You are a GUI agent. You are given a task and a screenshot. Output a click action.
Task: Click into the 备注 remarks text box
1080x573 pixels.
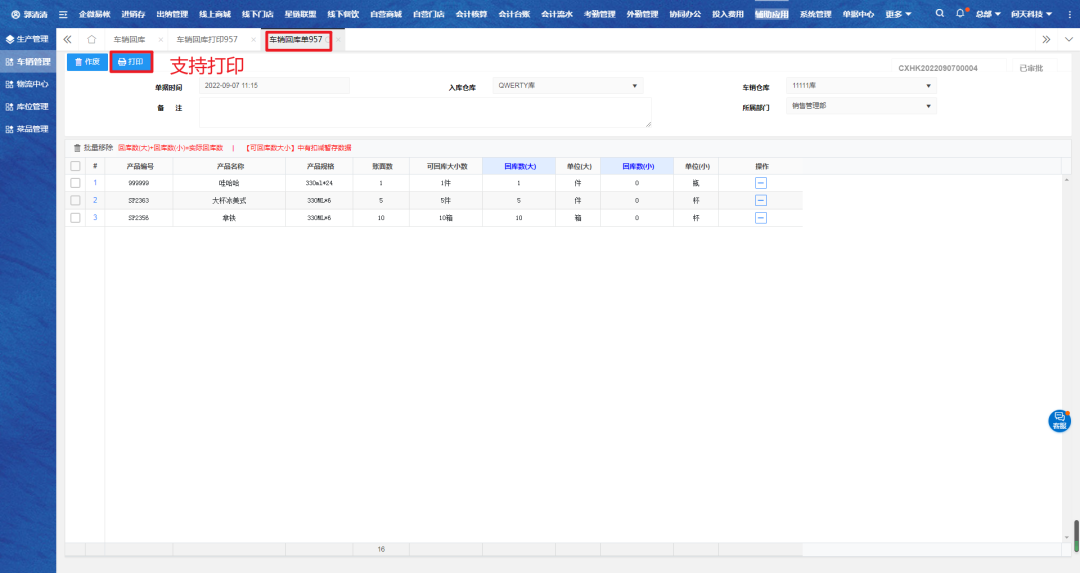click(424, 111)
